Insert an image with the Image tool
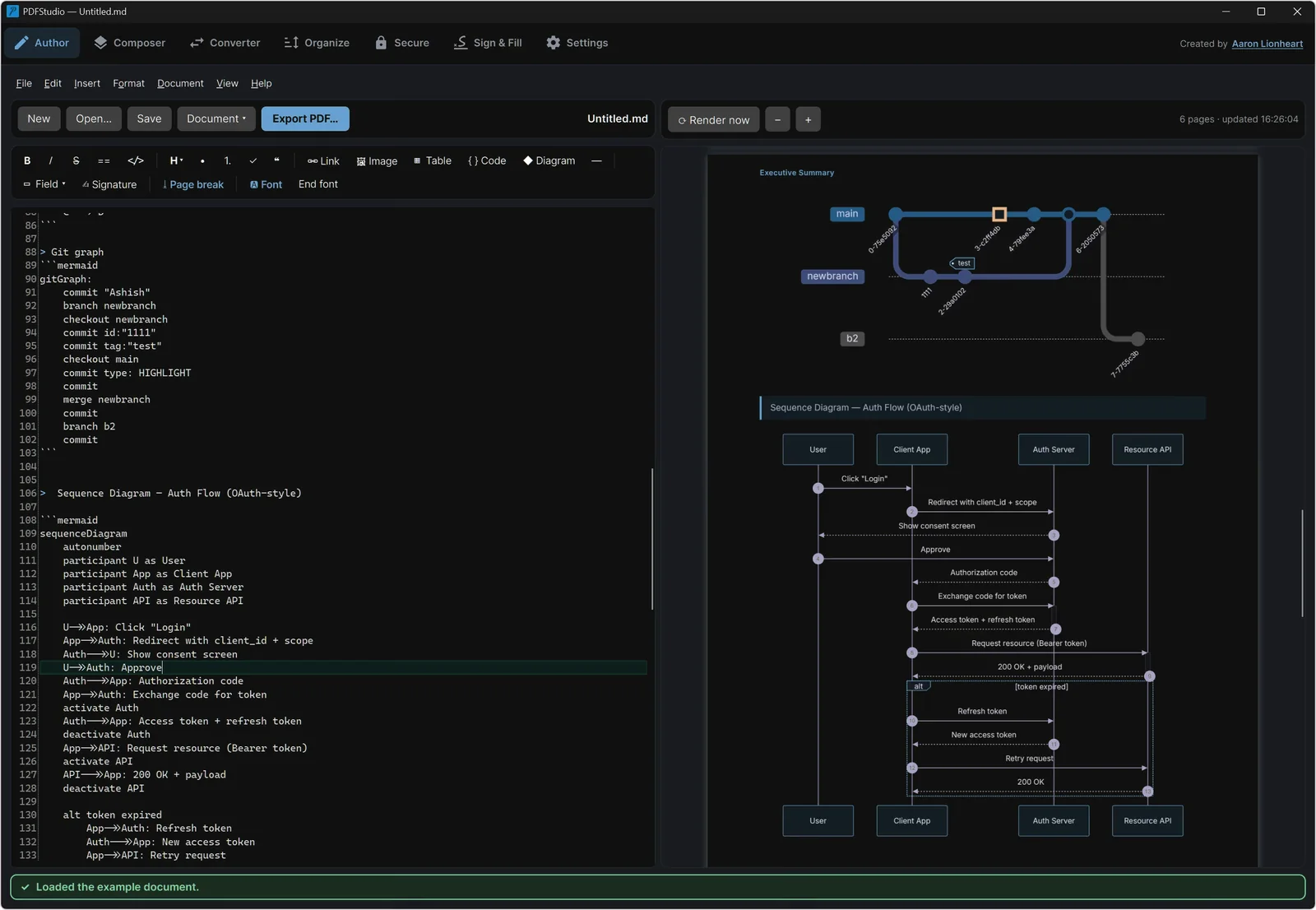 (x=377, y=161)
